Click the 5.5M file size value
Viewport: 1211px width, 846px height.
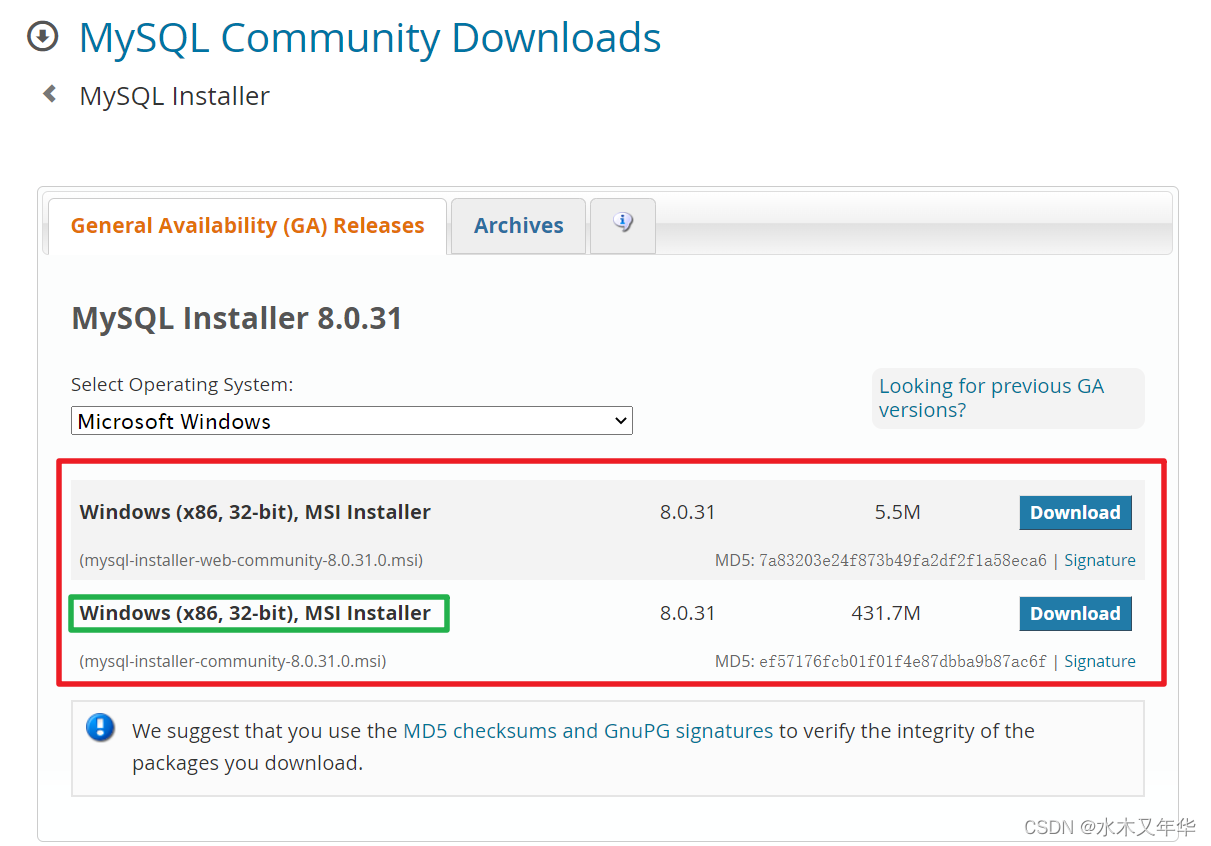coord(897,512)
